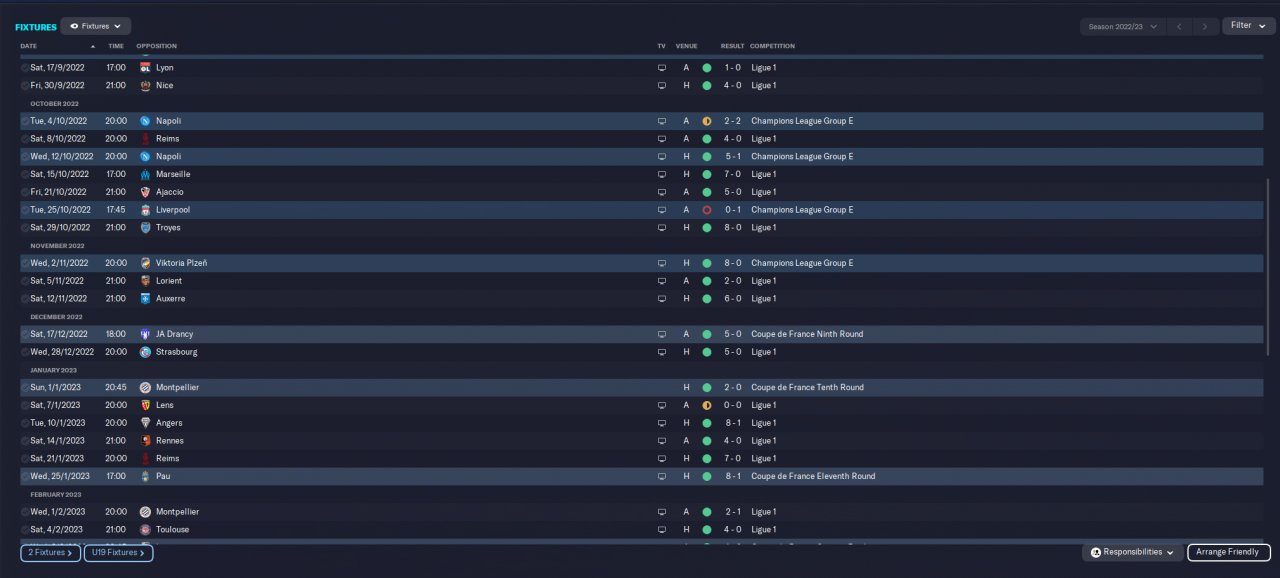Sort by the Competition column header

pyautogui.click(x=772, y=46)
